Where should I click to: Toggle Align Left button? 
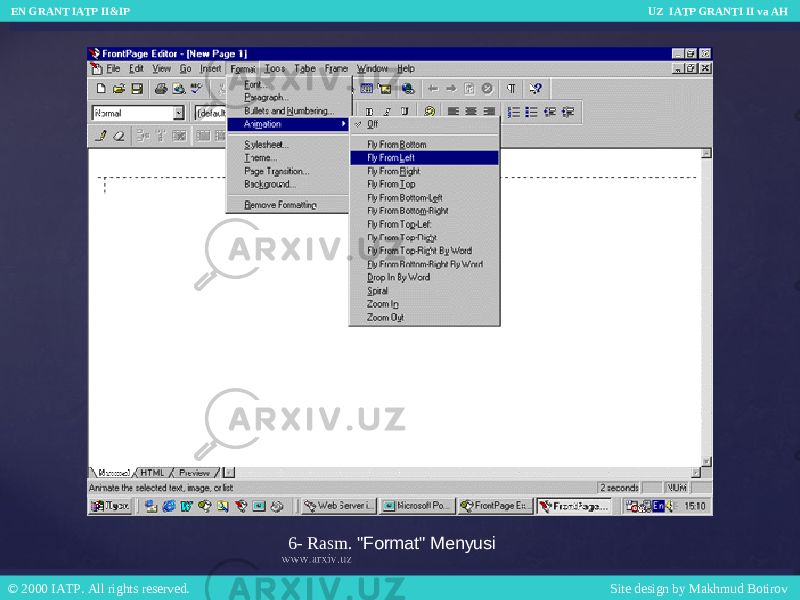click(453, 112)
